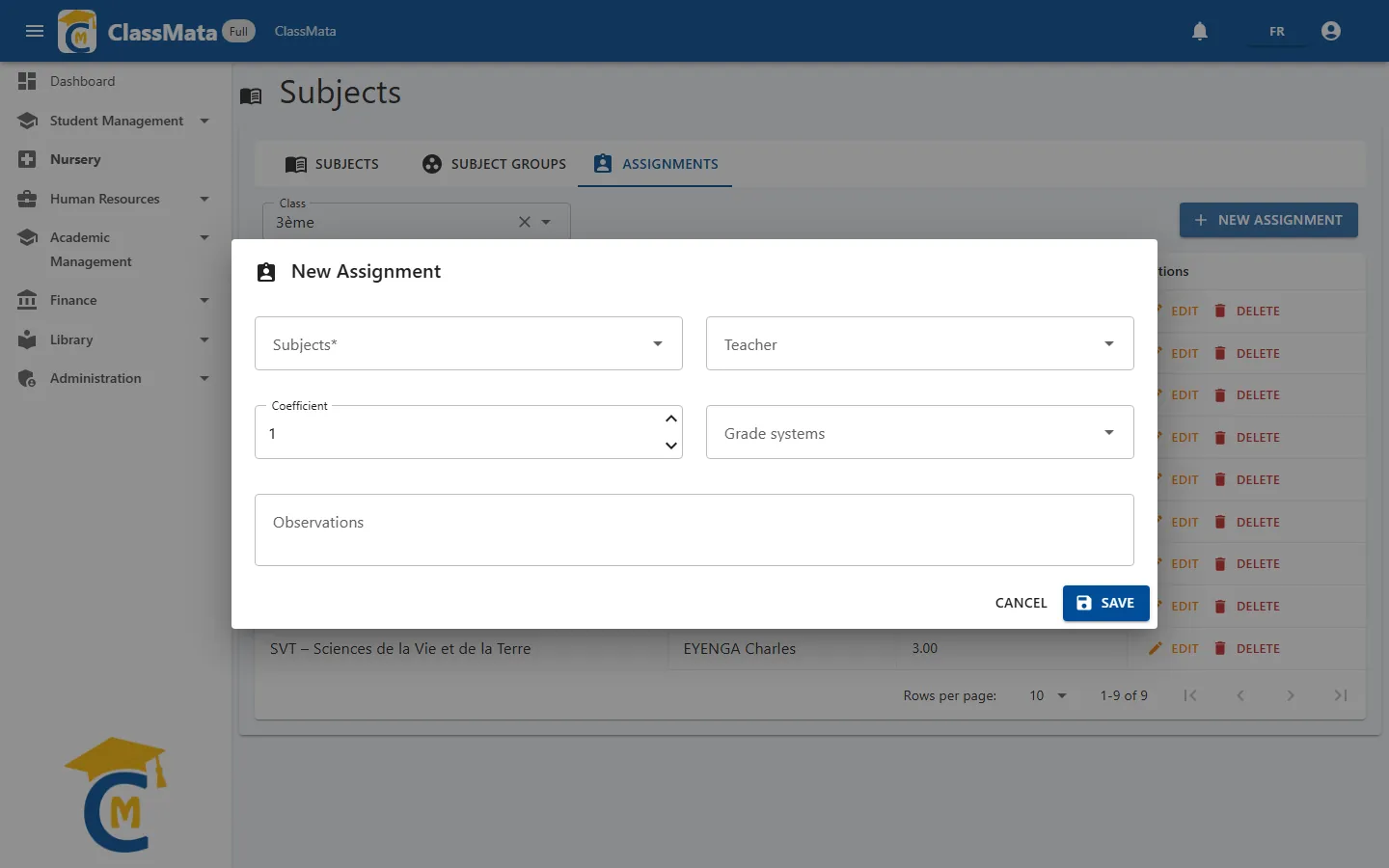This screenshot has width=1389, height=868.
Task: Expand the Finance sidebar section
Action: 204,300
